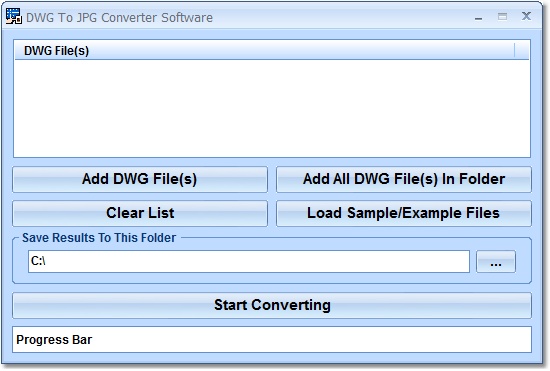
Task: Click the Progress Bar text label
Action: click(54, 340)
